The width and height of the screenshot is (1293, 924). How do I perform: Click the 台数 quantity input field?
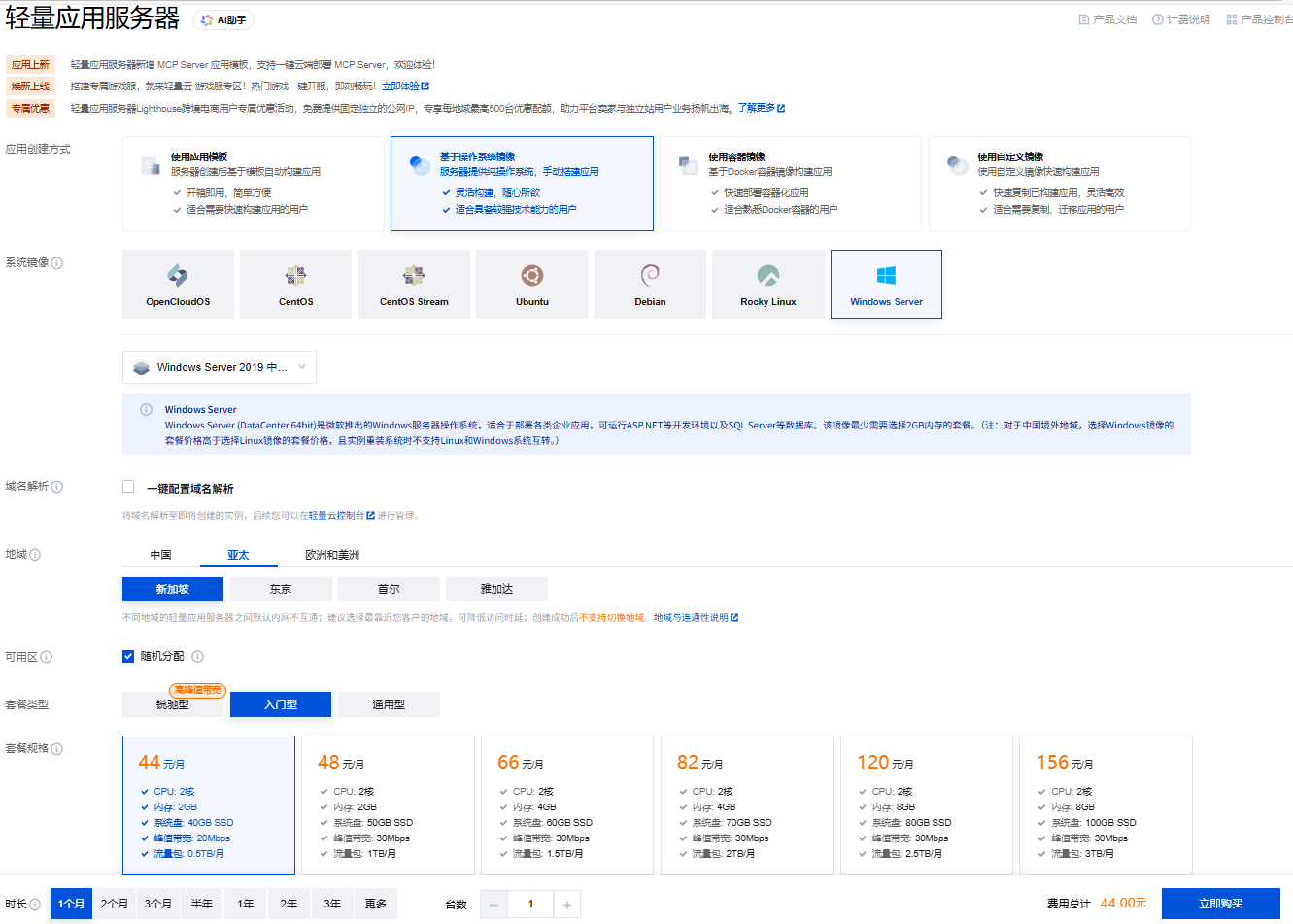530,905
